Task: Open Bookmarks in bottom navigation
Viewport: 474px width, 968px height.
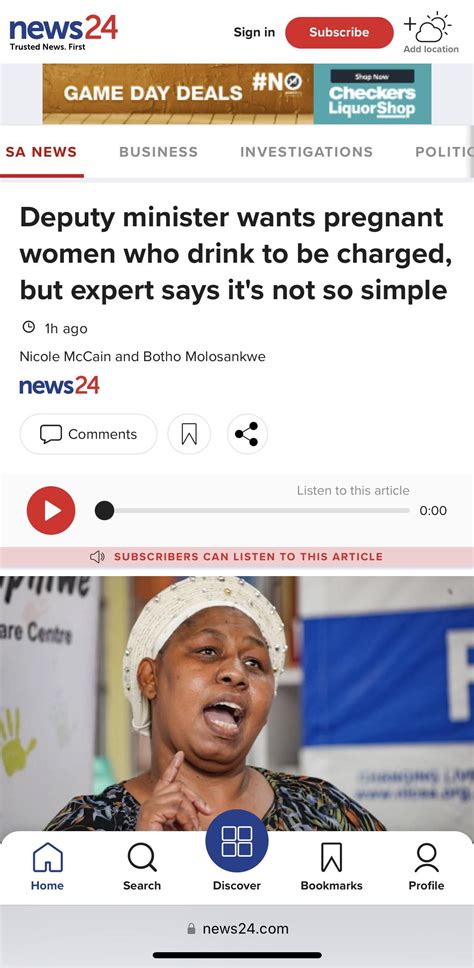Action: coord(331,867)
